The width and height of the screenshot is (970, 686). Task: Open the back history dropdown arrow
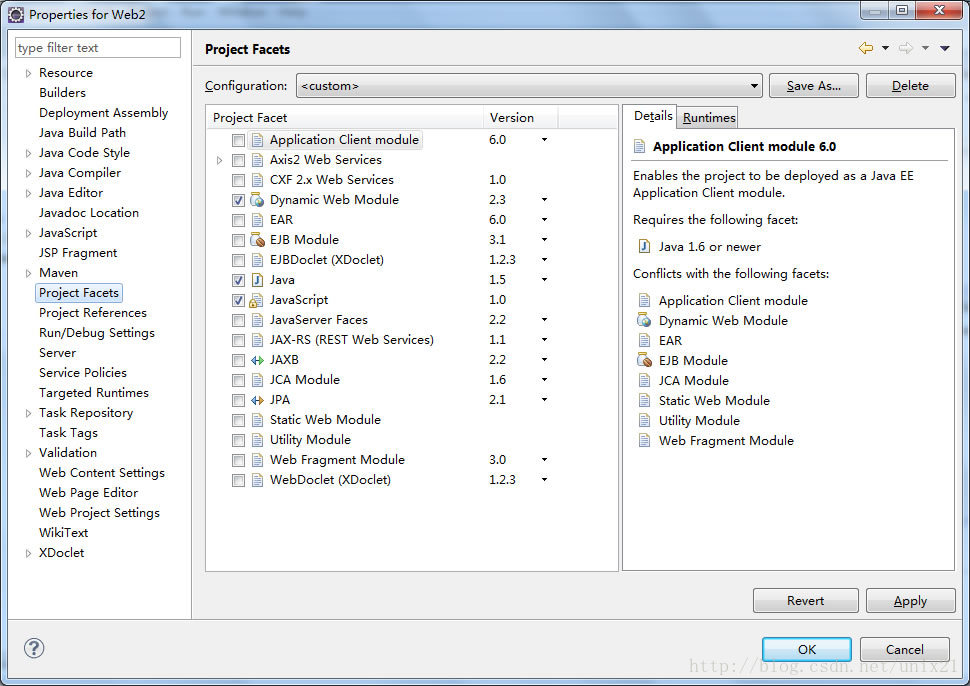point(885,48)
